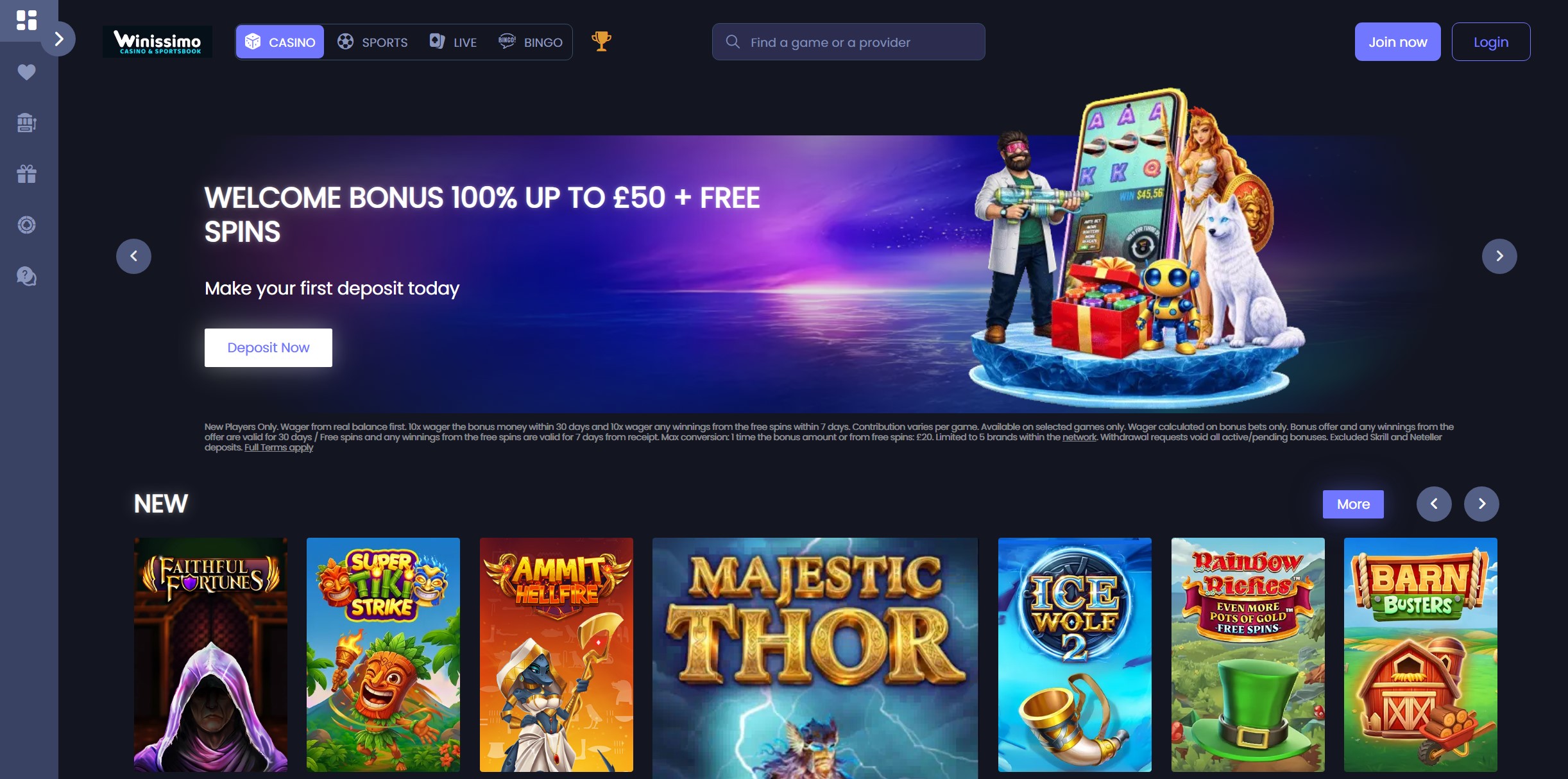This screenshot has height=779, width=1568.
Task: Click the Deposit Now button
Action: coord(268,348)
